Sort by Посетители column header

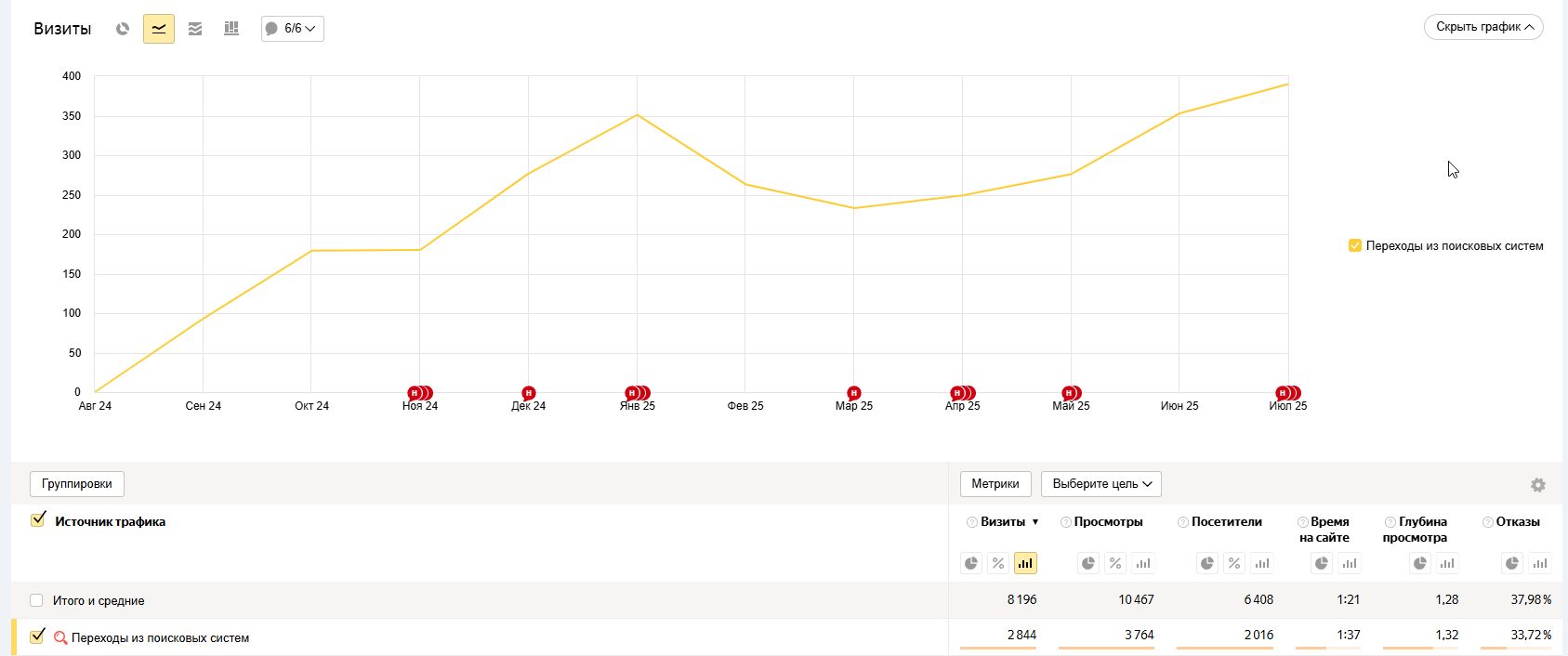pos(1226,522)
